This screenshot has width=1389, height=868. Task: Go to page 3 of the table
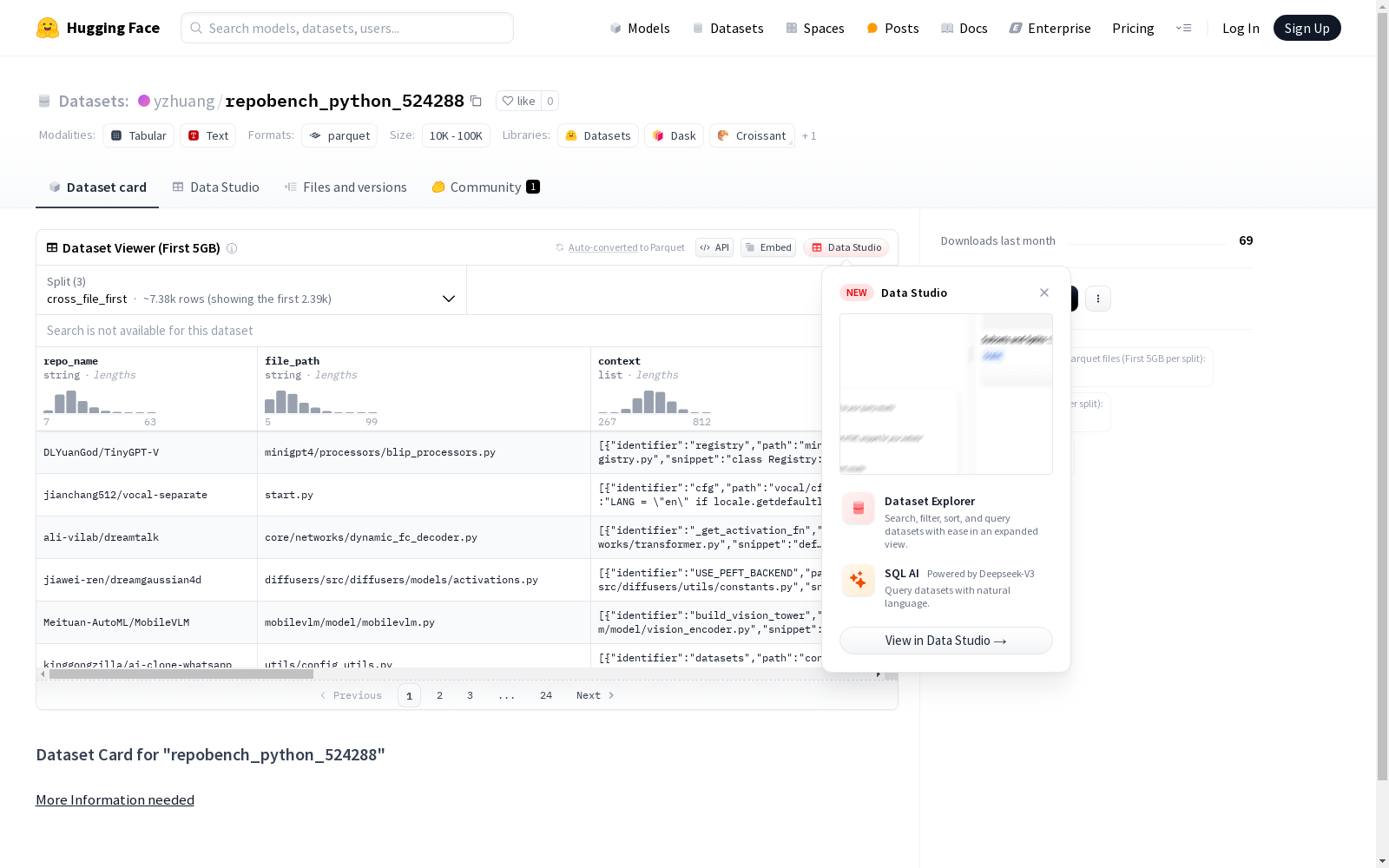(471, 695)
